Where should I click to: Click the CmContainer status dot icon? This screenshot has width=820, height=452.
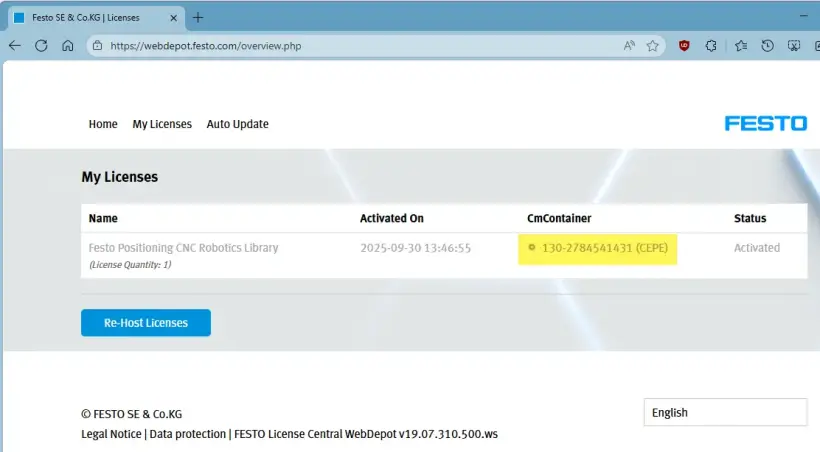tap(531, 247)
